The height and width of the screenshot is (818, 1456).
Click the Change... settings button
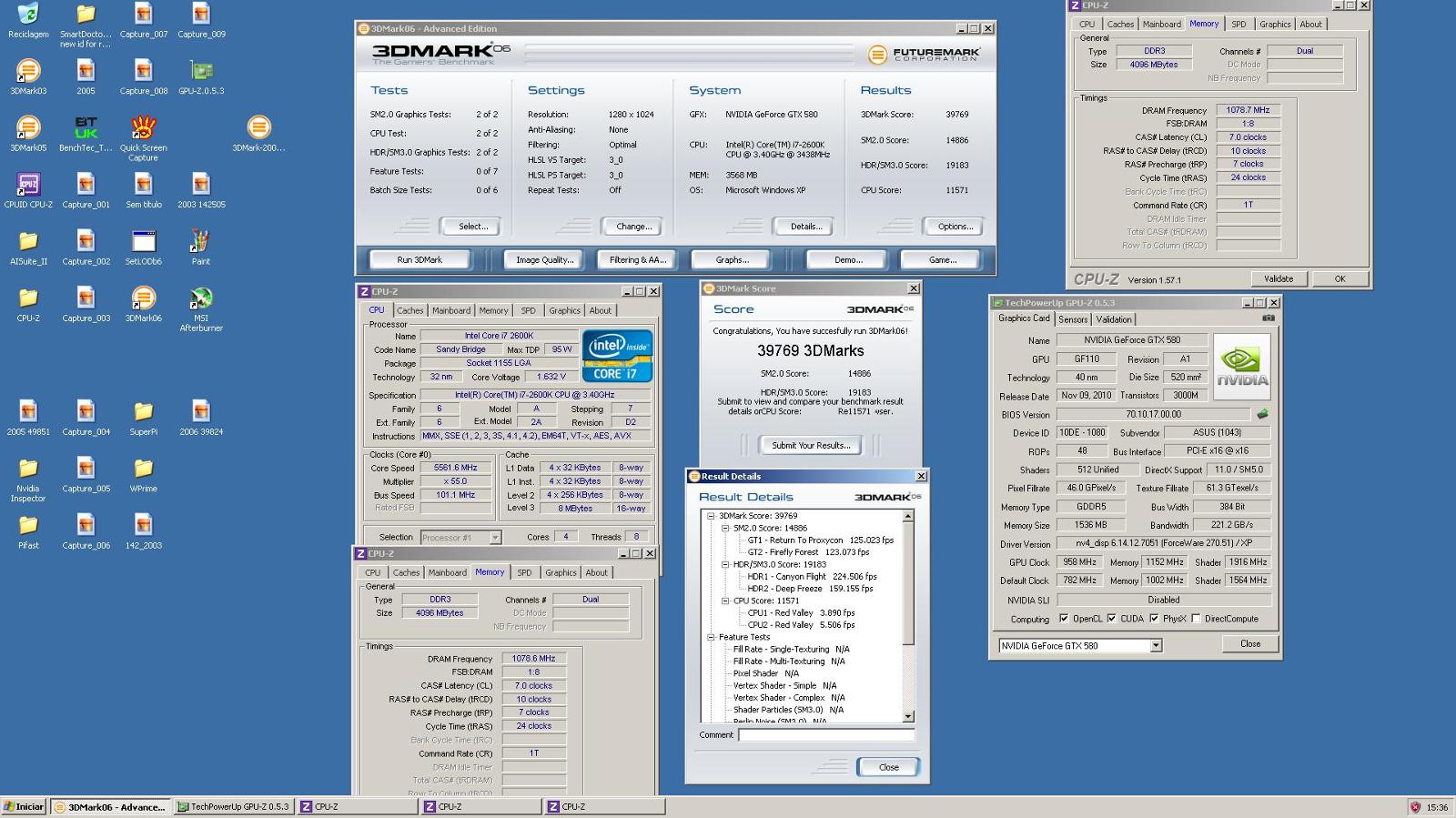[633, 227]
